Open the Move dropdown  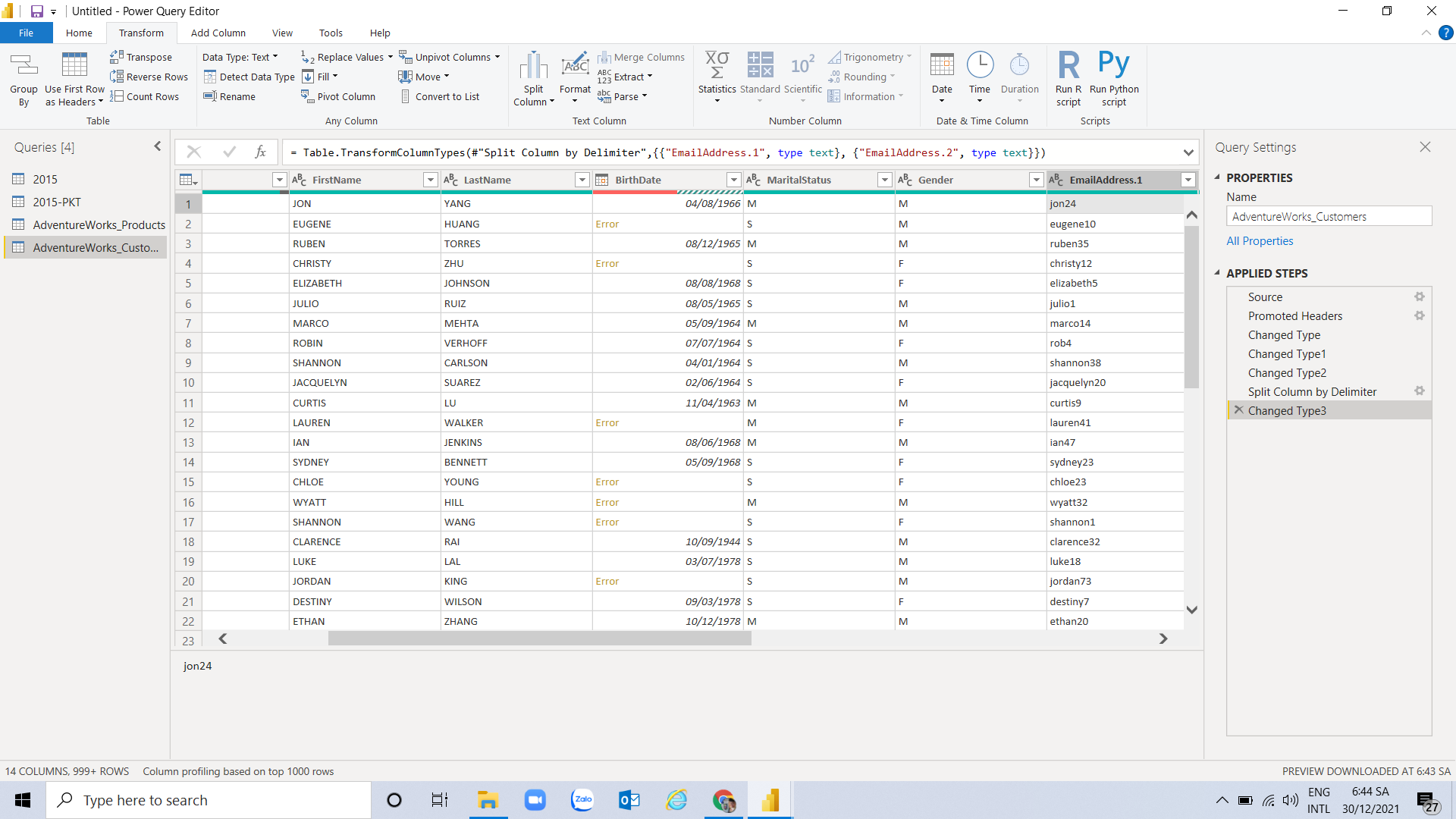point(424,77)
